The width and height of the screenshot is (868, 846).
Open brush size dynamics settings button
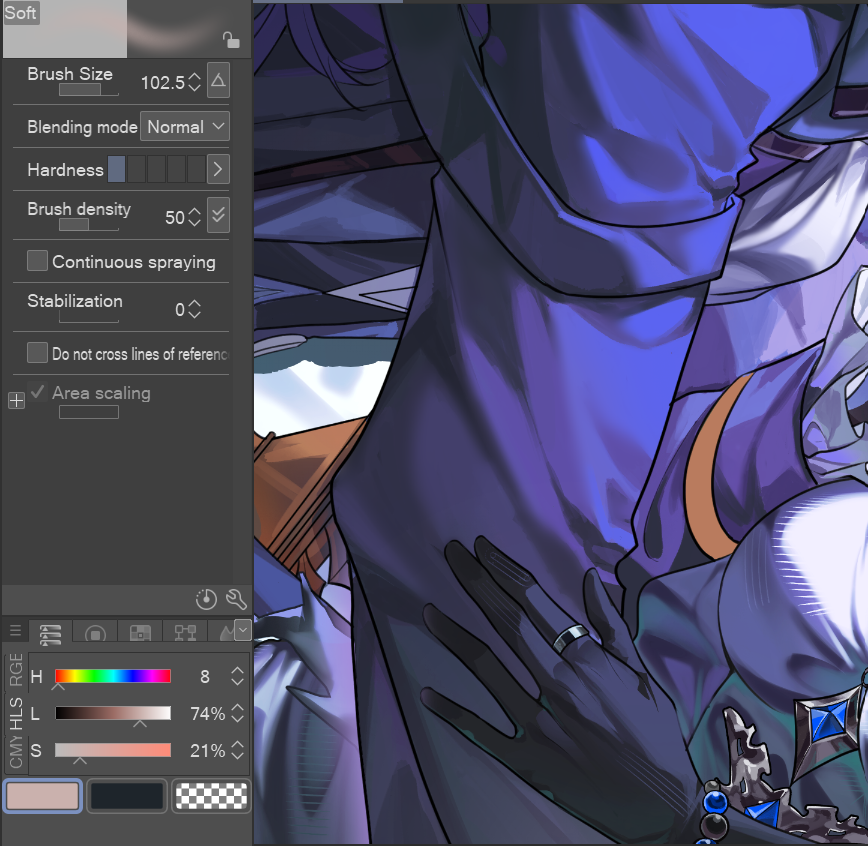(x=218, y=80)
